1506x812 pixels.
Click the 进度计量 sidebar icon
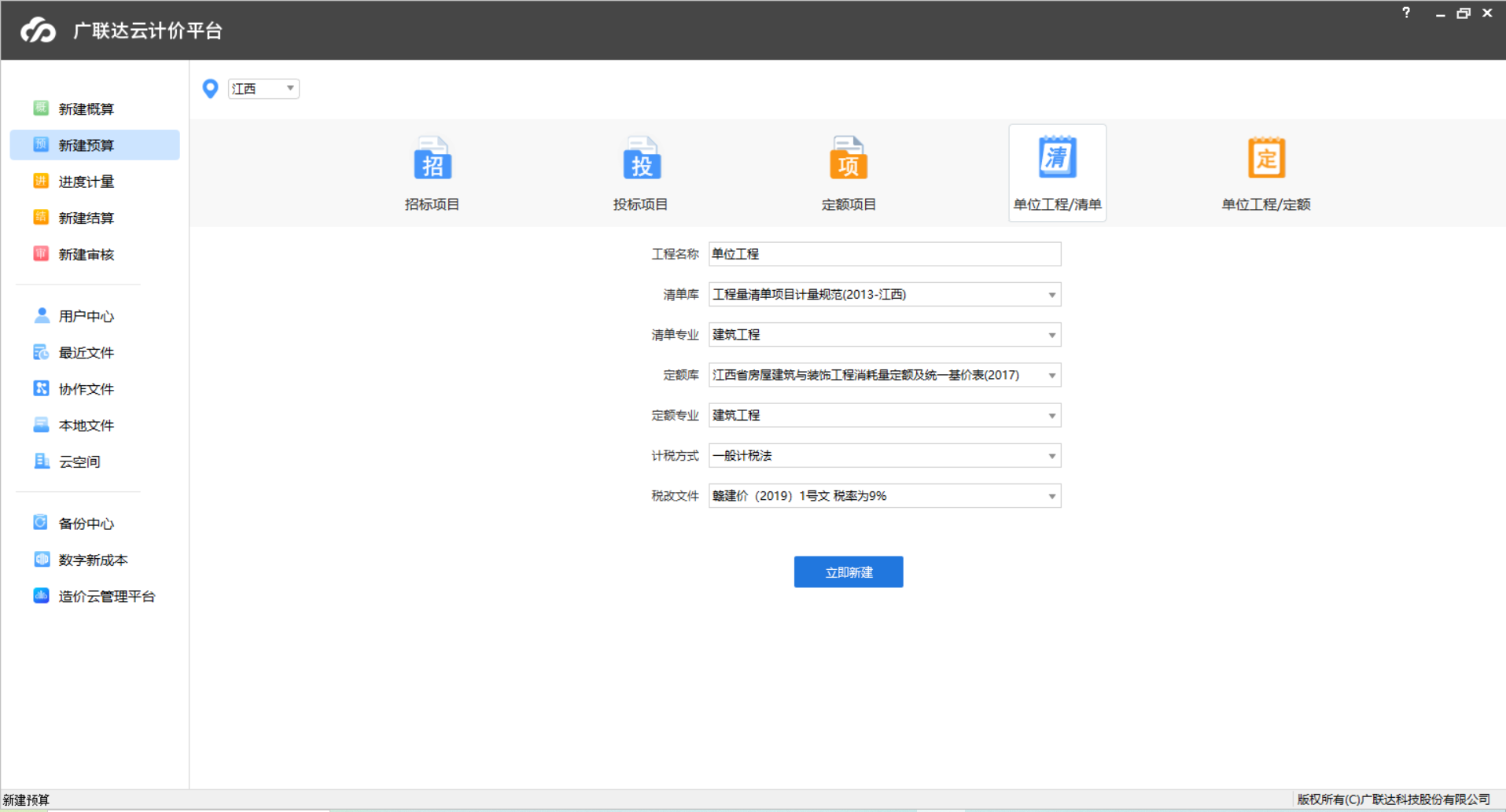[41, 181]
